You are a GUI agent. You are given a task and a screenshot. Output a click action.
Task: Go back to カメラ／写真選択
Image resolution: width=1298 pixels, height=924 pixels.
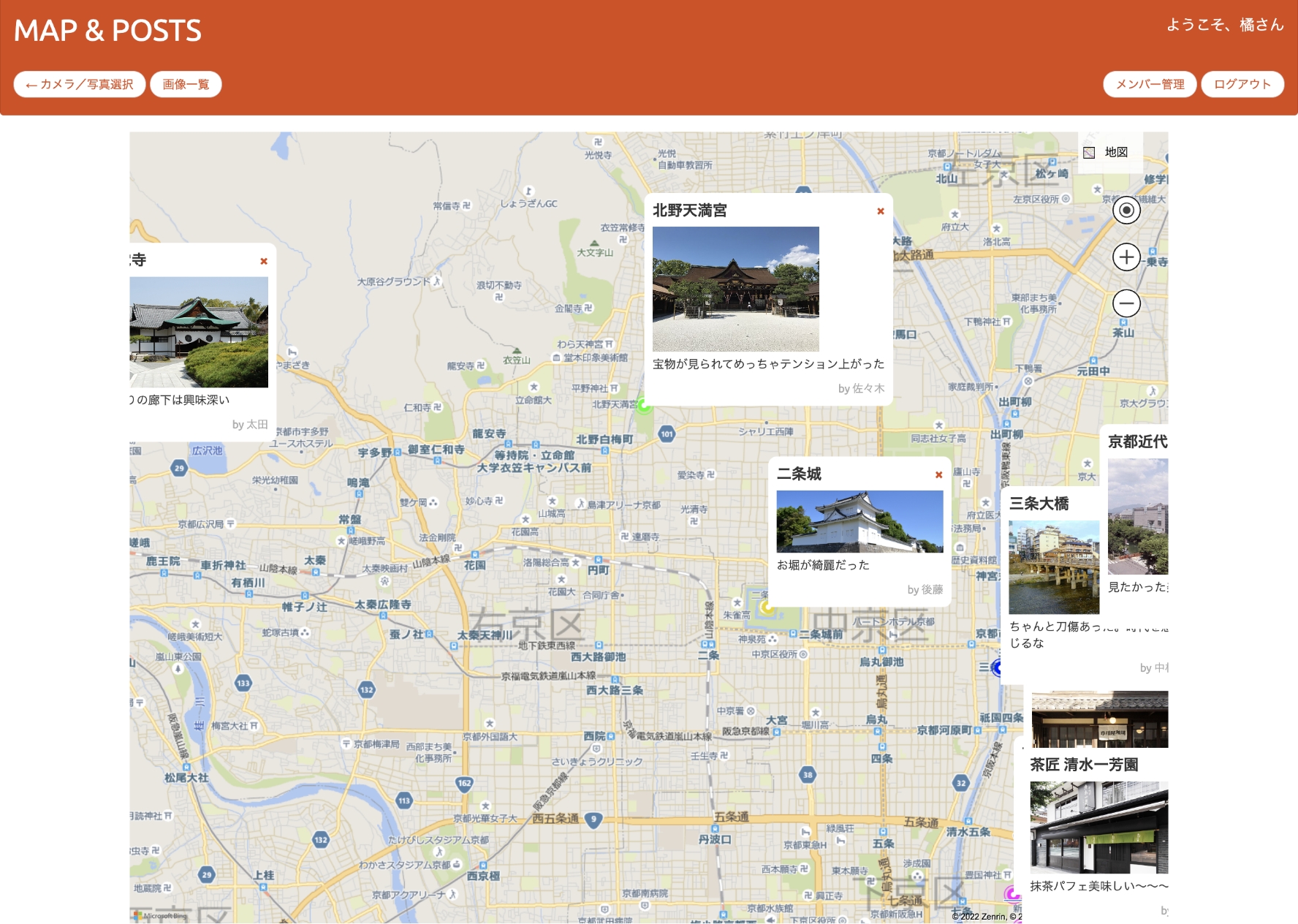80,84
